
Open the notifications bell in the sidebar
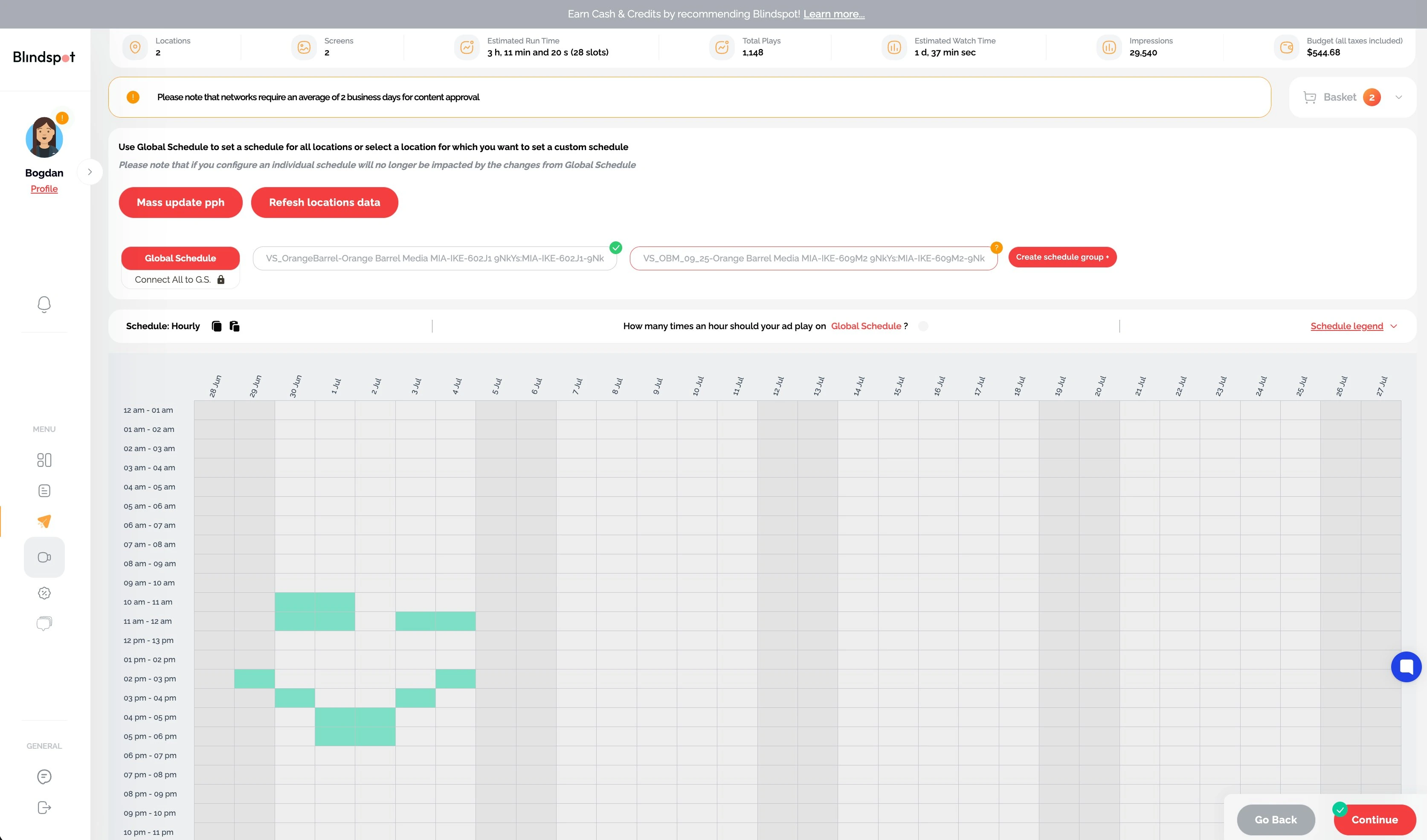(44, 304)
